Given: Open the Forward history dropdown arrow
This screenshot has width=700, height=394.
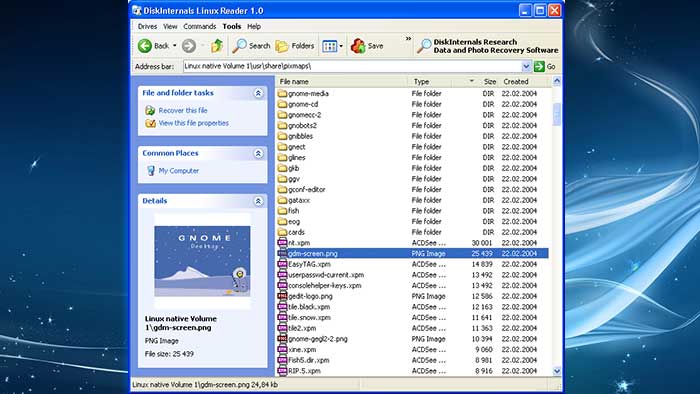Looking at the screenshot, I should pyautogui.click(x=203, y=46).
